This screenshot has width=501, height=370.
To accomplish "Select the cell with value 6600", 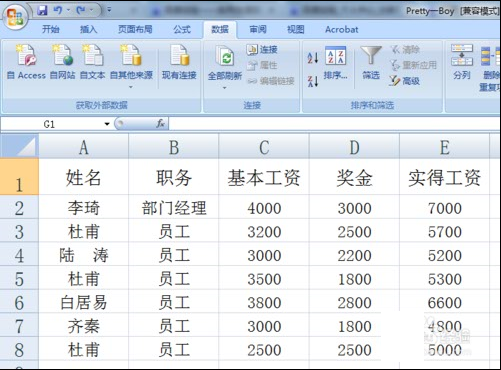I will 445,301.
